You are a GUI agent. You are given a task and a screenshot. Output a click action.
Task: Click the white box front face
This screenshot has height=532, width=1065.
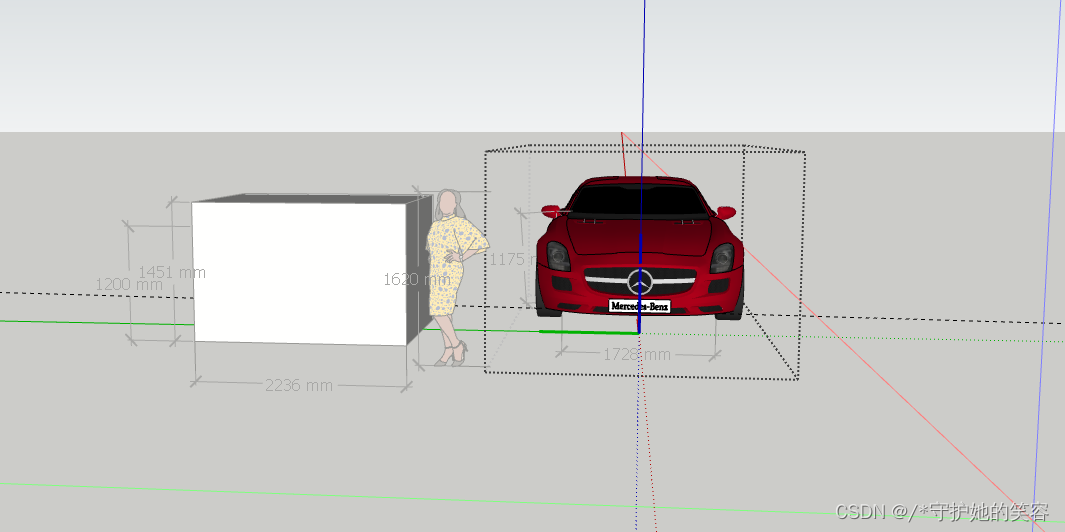(x=300, y=273)
